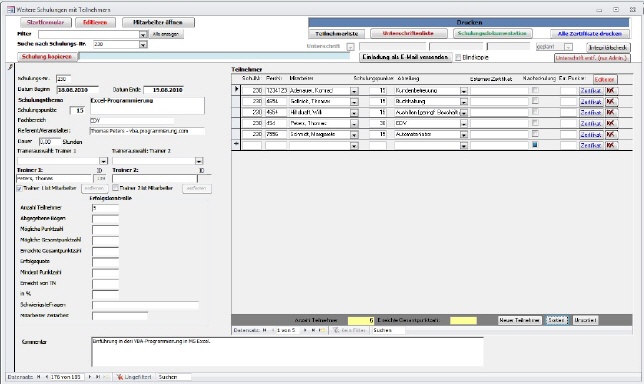Open Mitarbeiter dropdown for Peters, Thomas
The image size is (644, 384).
point(354,124)
